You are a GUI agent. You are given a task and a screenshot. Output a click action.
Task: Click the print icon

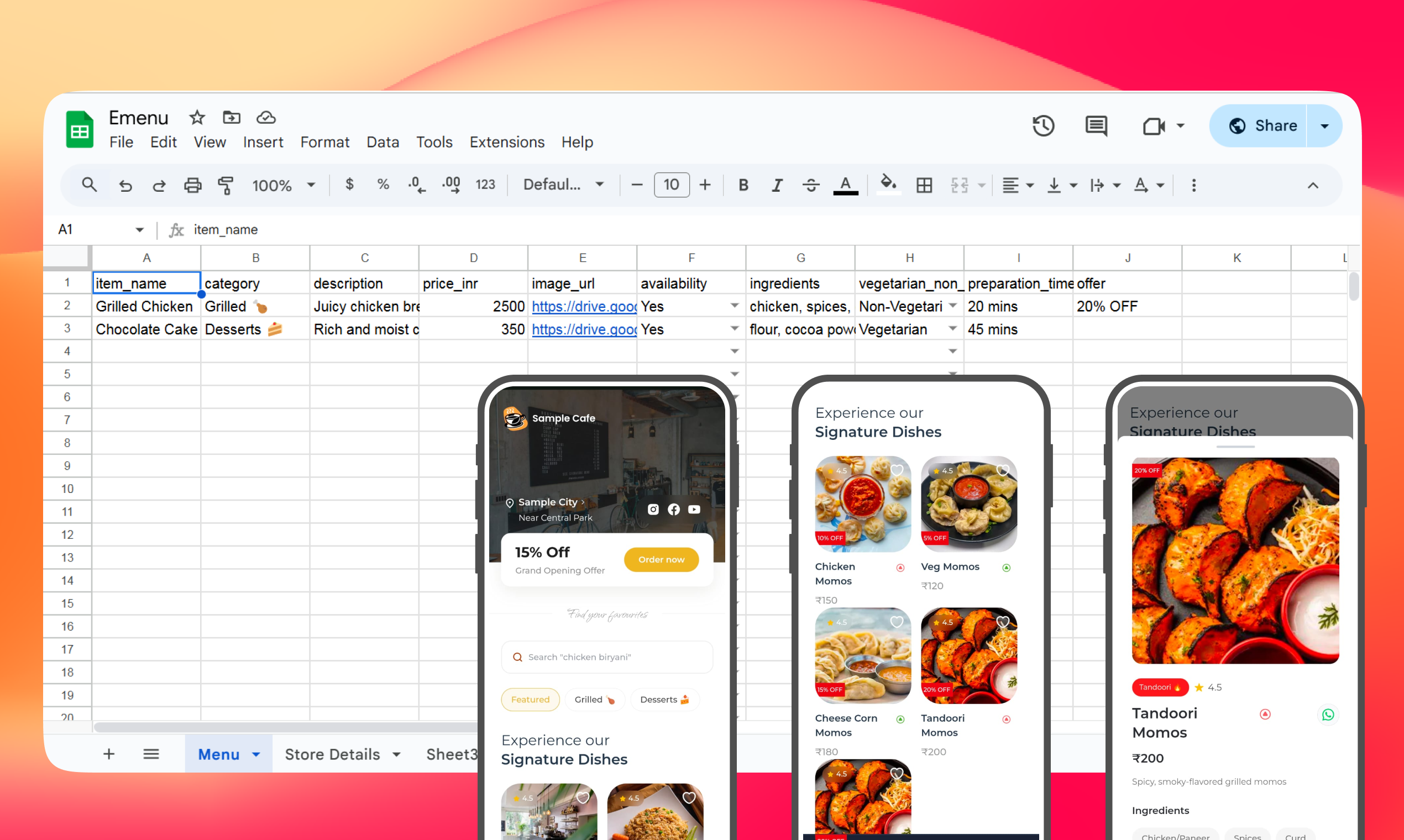click(192, 185)
